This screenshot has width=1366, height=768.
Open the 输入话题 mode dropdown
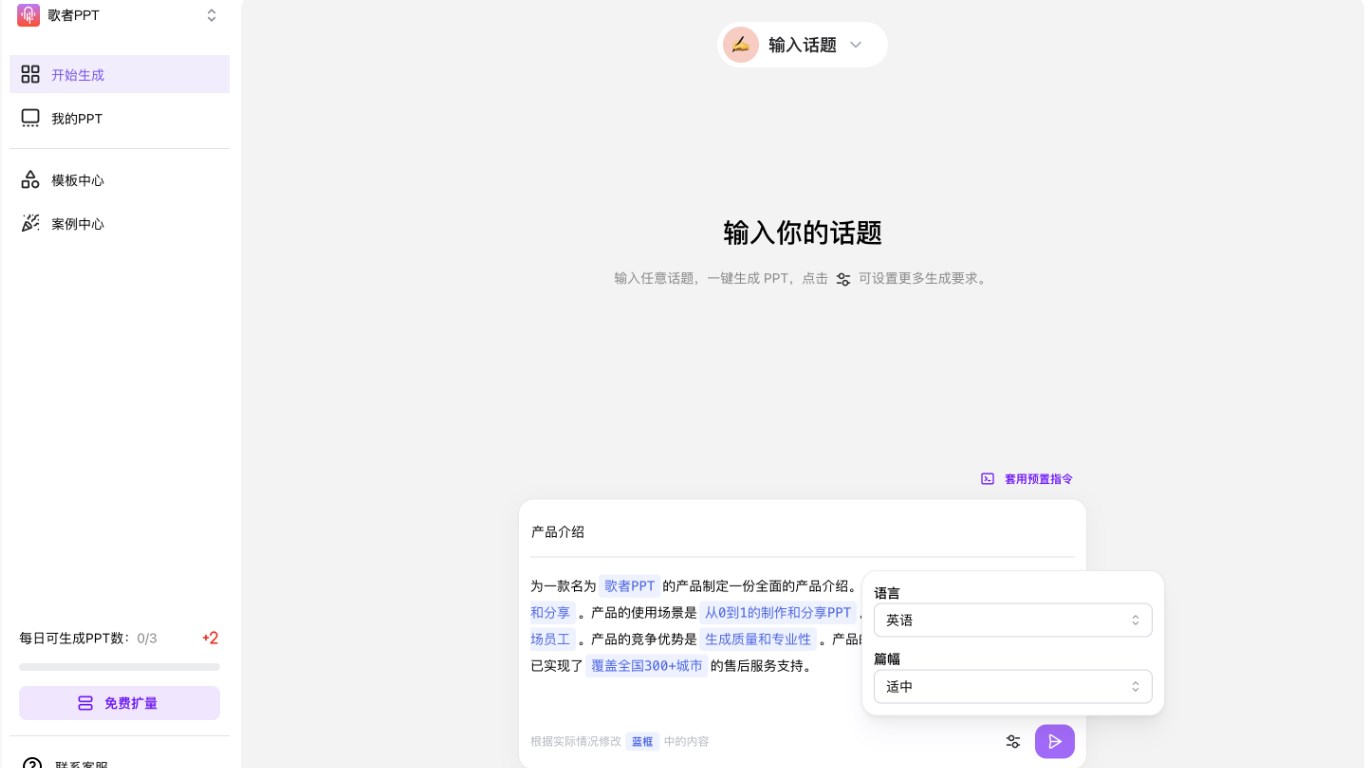802,45
